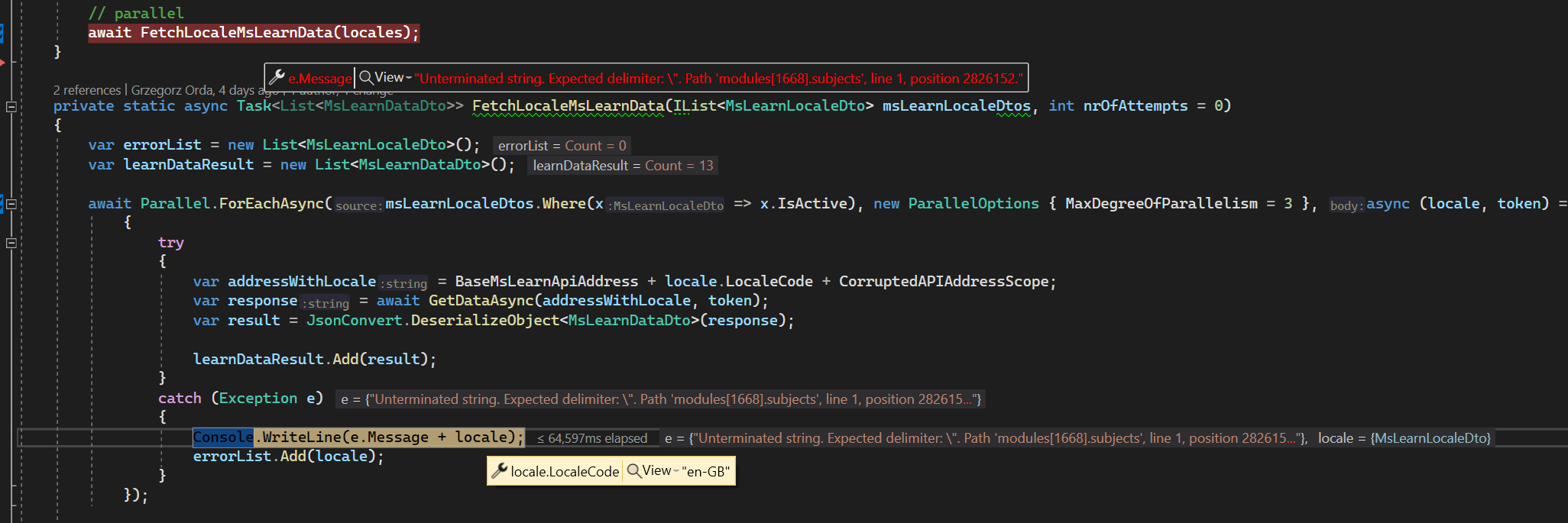Click the FetchLocaleMsLearnData method name in the signature

pos(569,106)
